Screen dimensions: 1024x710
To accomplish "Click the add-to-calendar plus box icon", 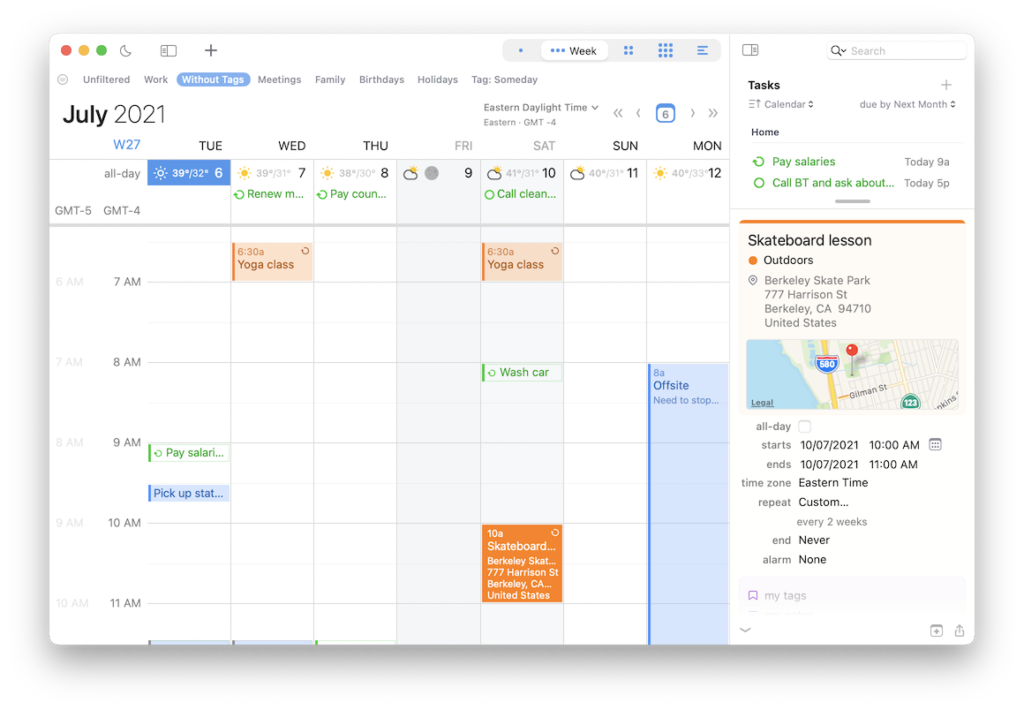I will (936, 630).
